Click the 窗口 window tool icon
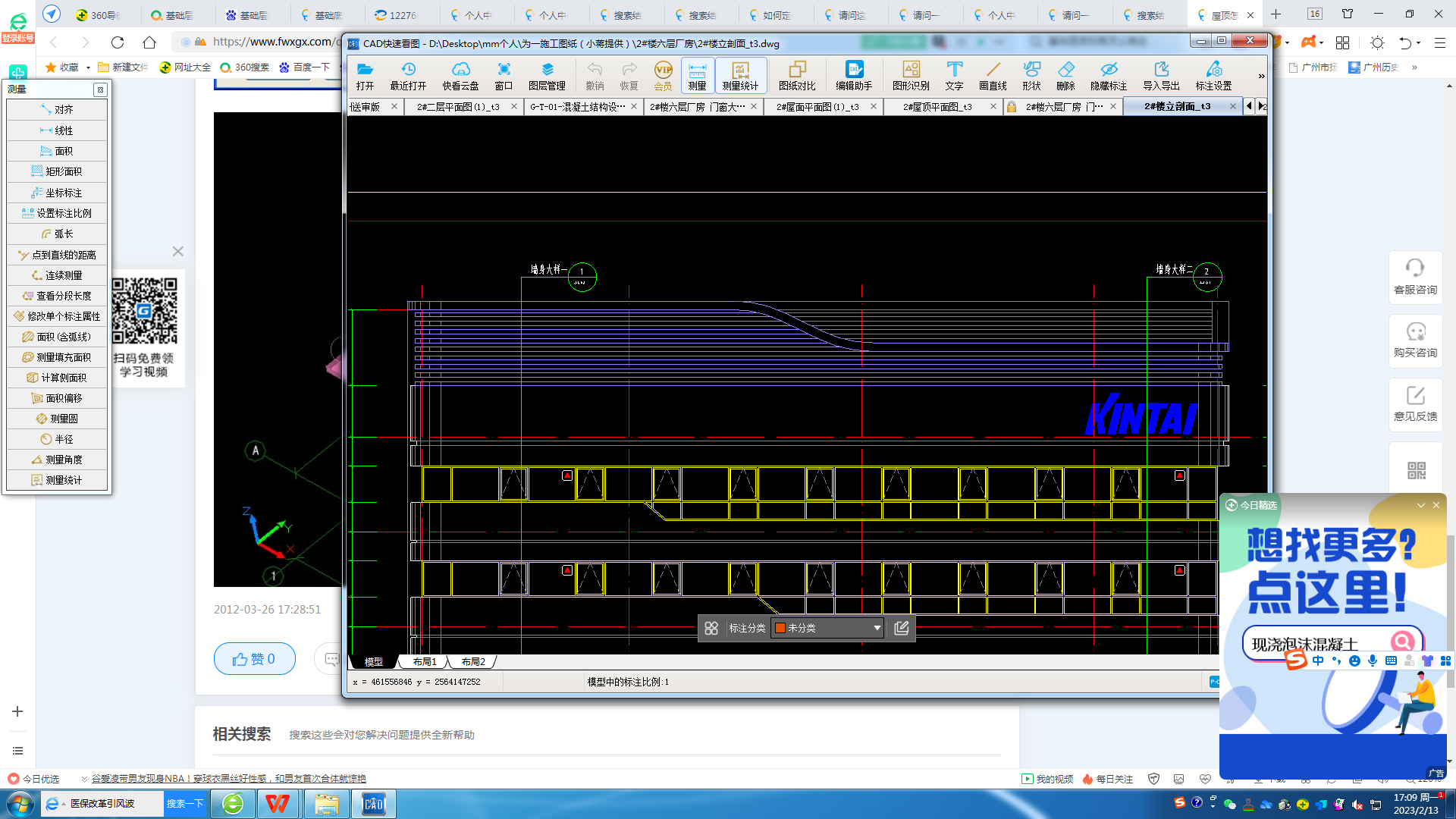Image resolution: width=1456 pixels, height=819 pixels. (504, 76)
